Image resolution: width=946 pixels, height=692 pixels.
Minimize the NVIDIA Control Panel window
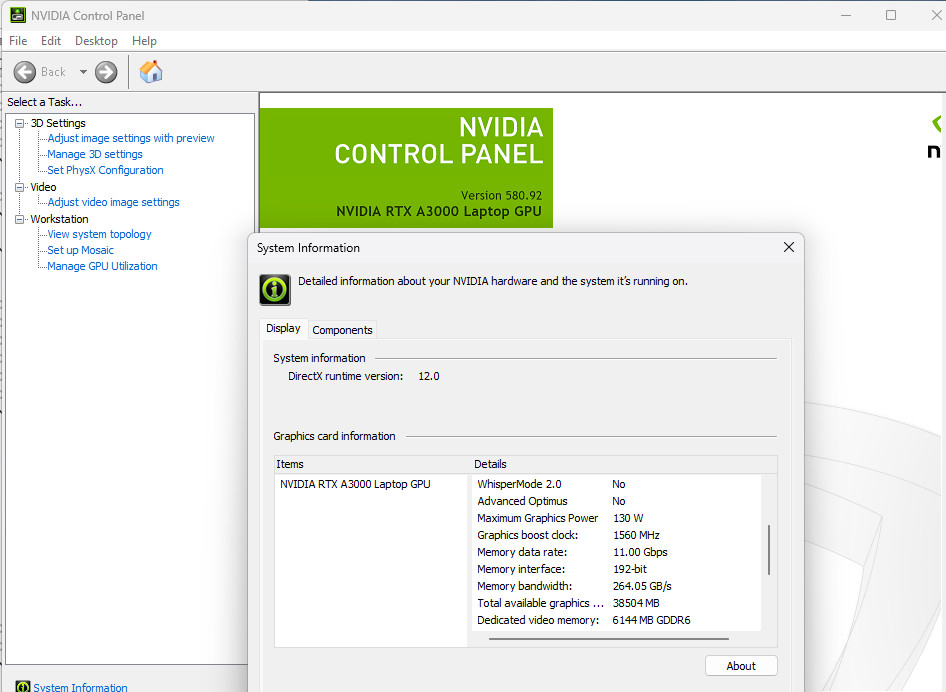[846, 15]
